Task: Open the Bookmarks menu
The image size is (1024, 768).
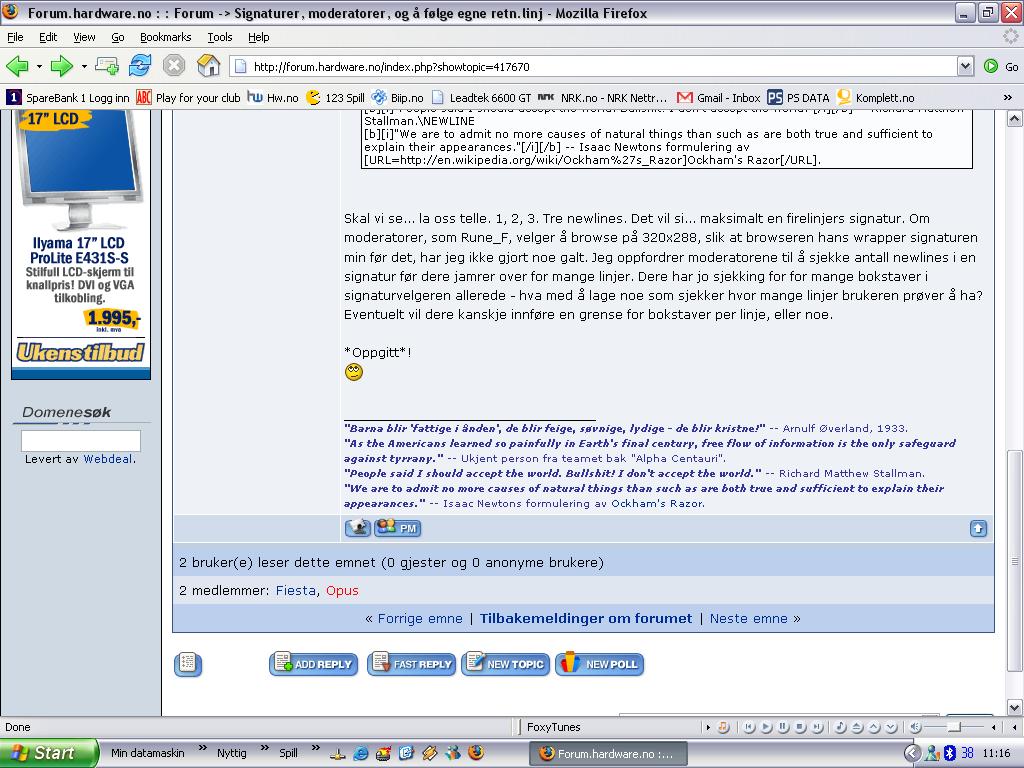Action: (x=165, y=37)
